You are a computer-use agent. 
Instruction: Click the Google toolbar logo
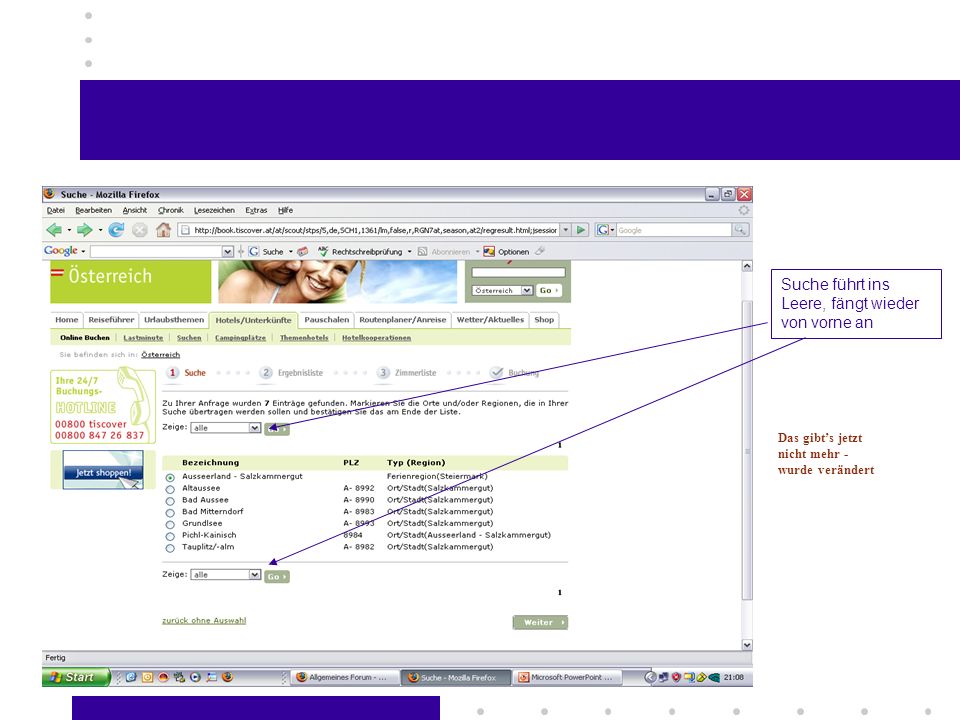pos(61,251)
